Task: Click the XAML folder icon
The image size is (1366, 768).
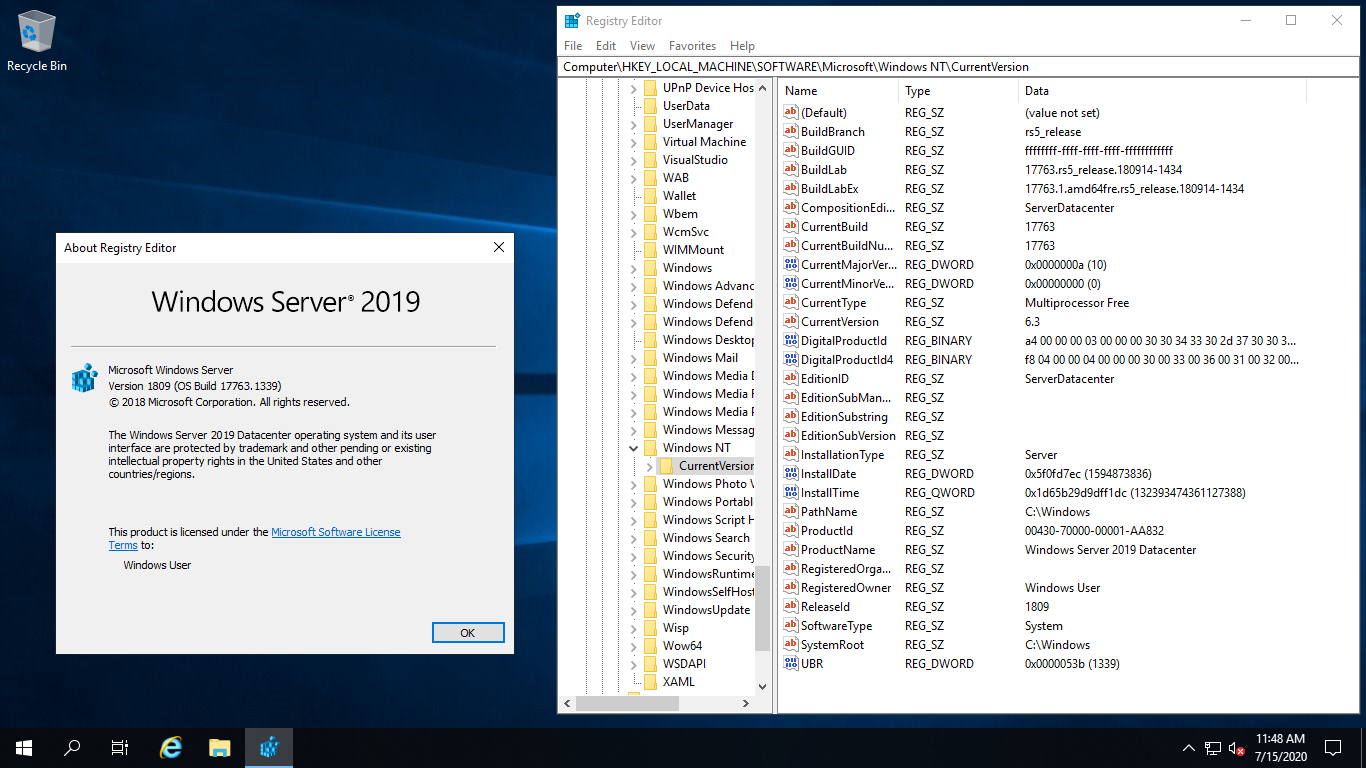Action: point(650,682)
